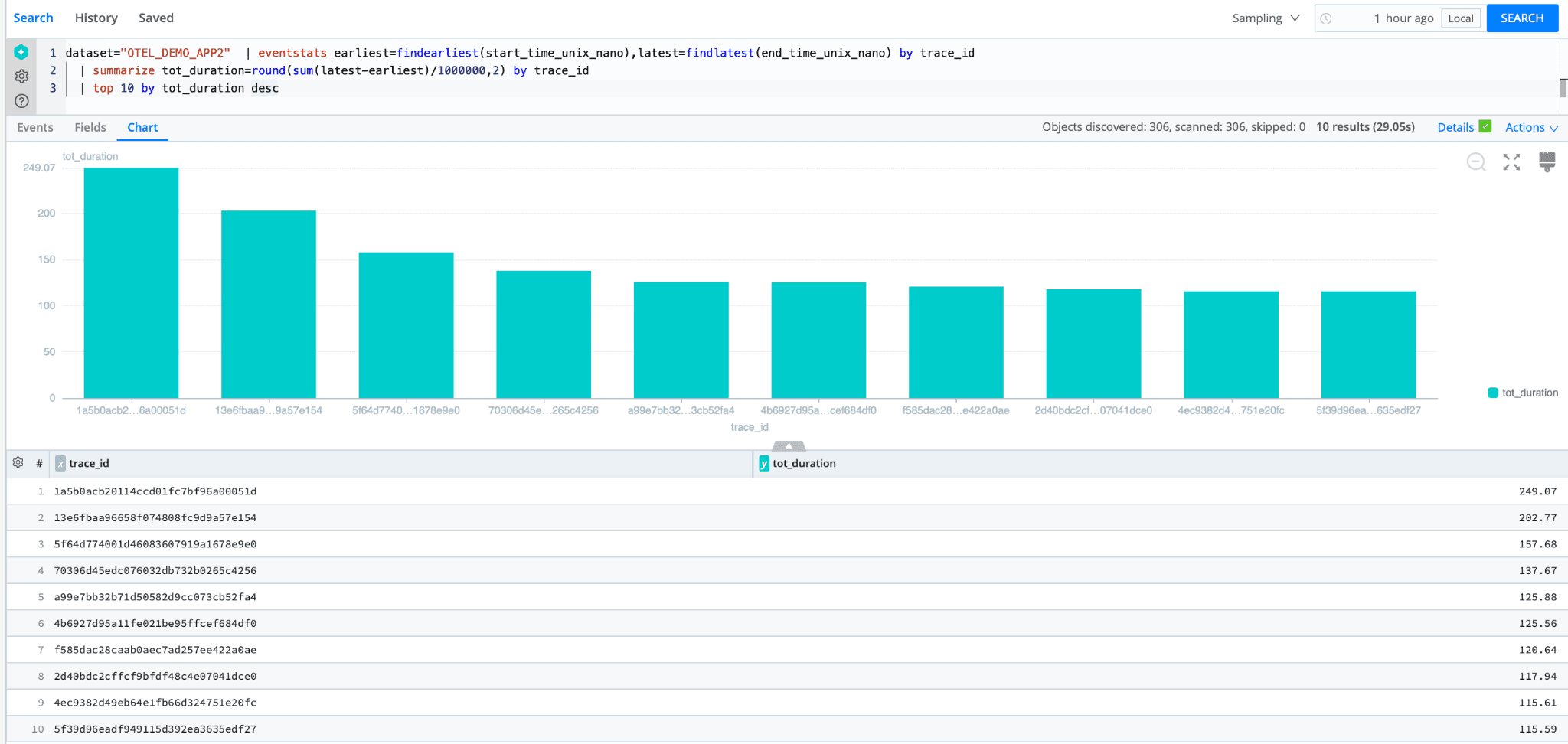1568x744 pixels.
Task: Open the Sampling dropdown
Action: coord(1265,18)
